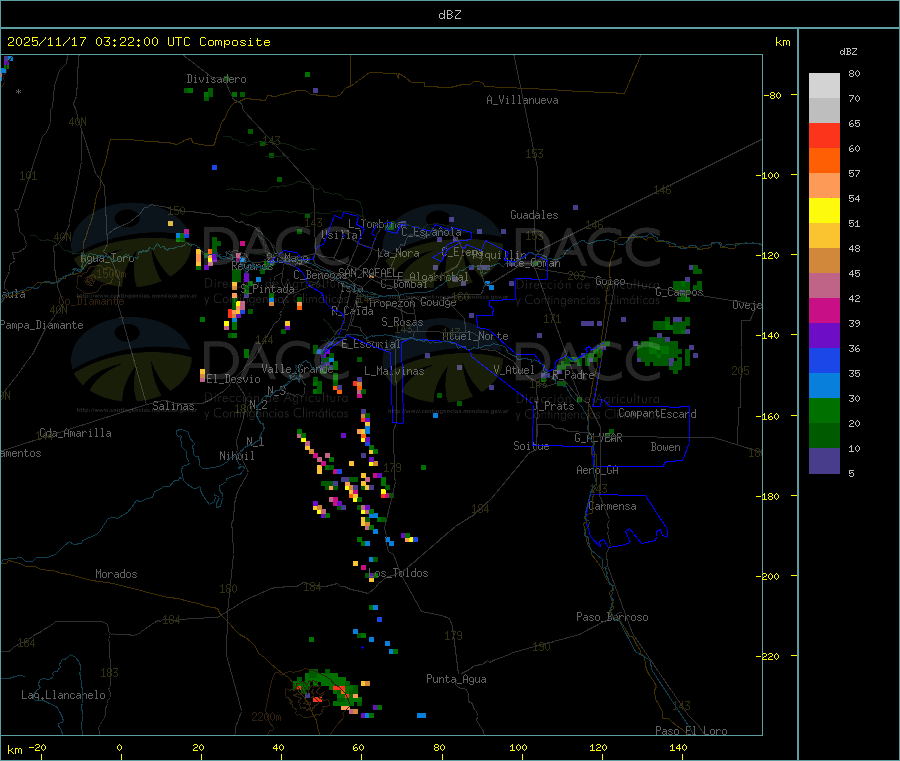Click the E_Escorial map label

point(371,344)
